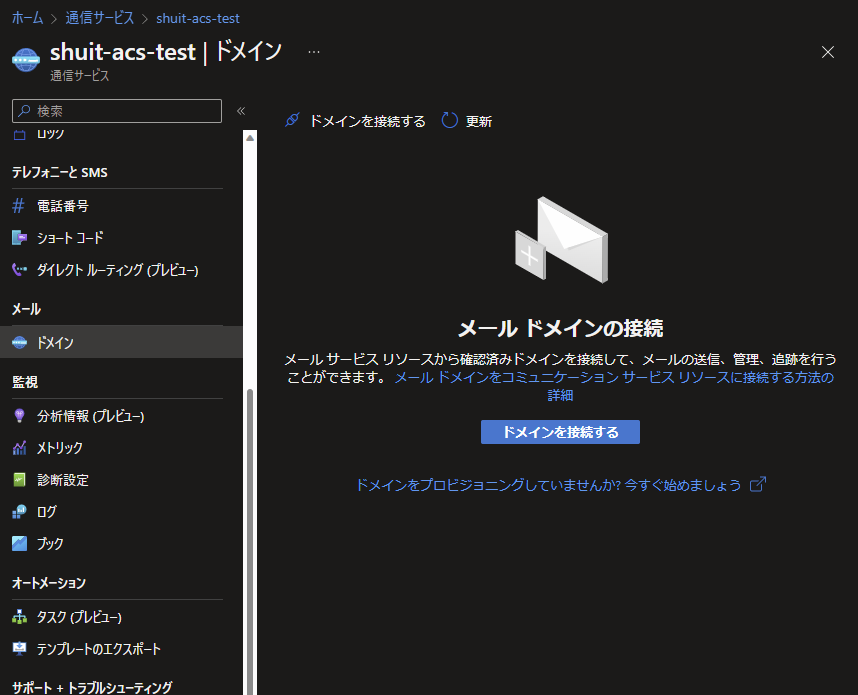Collapse the sidebar with the double chevron
The image size is (858, 695).
[241, 111]
